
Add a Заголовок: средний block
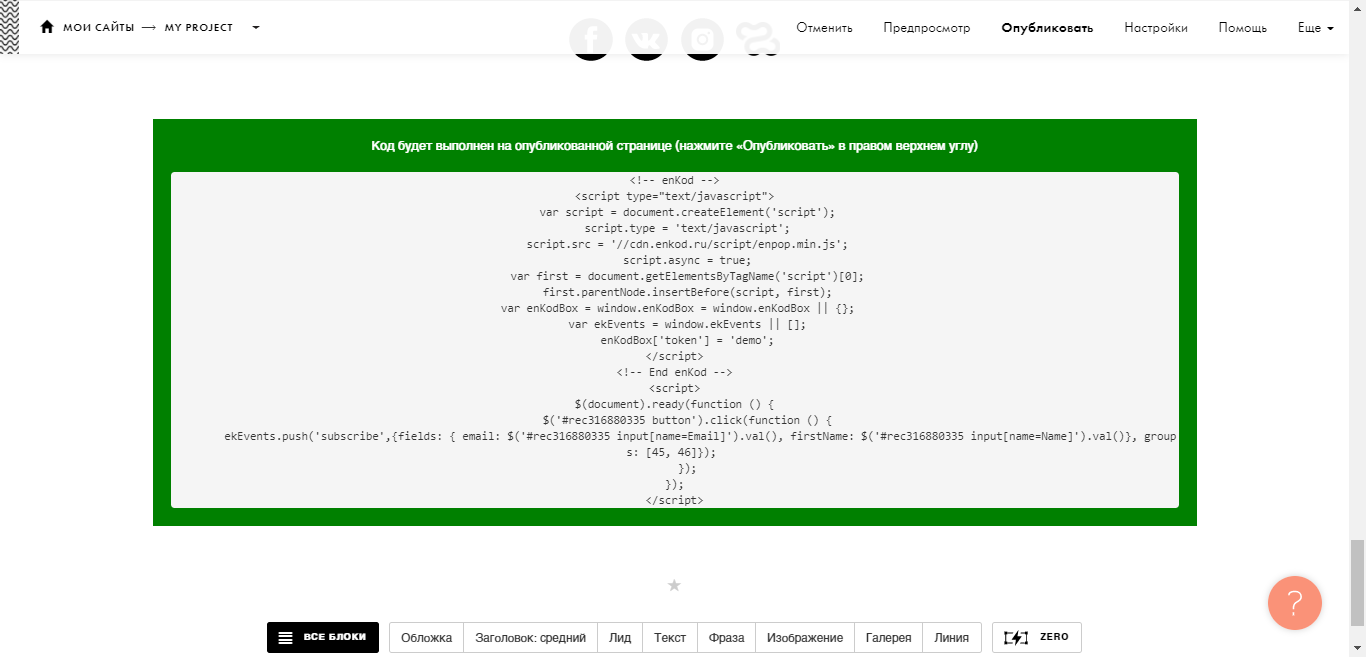(x=530, y=637)
